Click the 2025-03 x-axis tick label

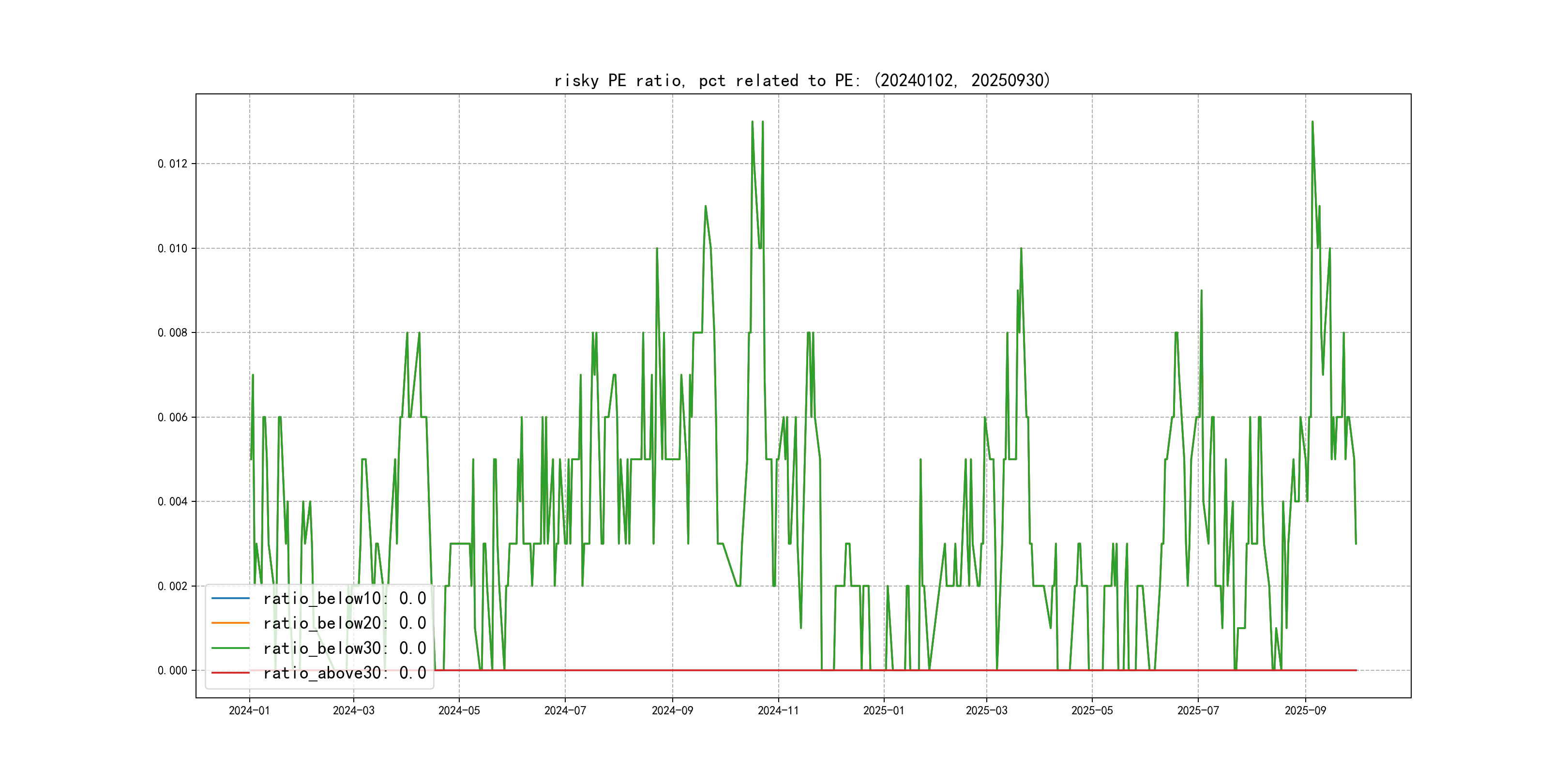pyautogui.click(x=986, y=710)
